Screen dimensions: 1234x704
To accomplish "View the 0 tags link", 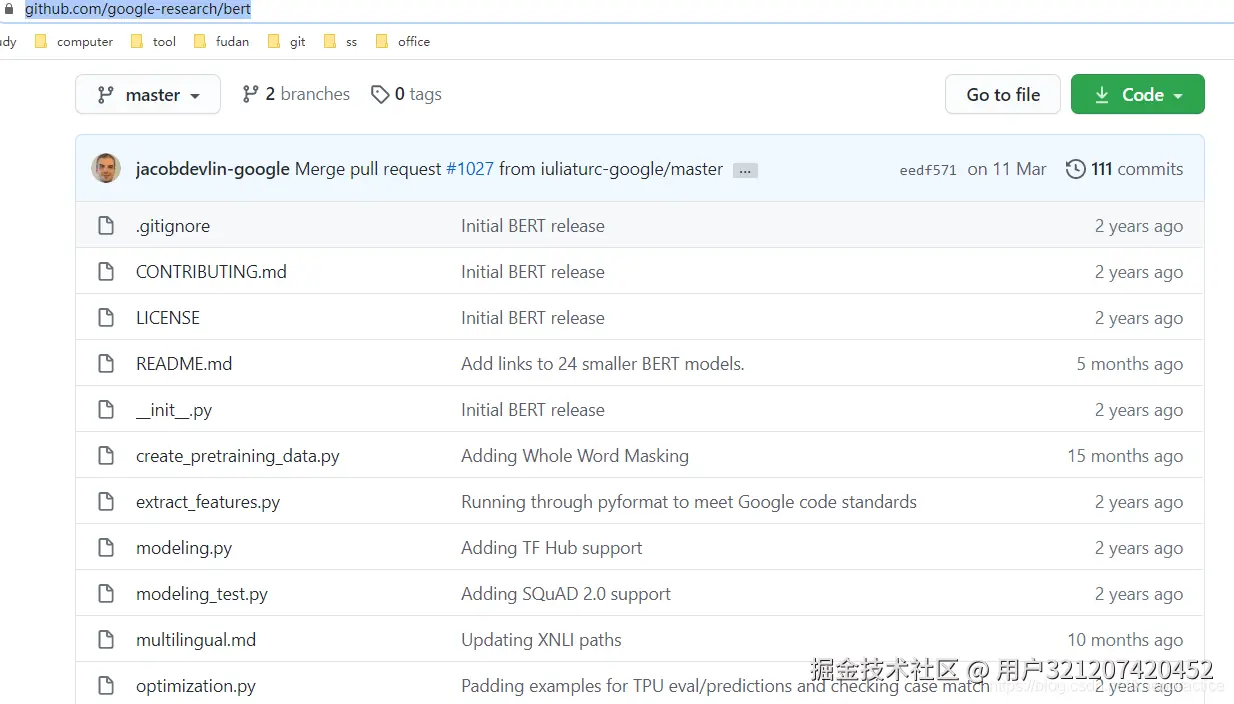I will coord(406,94).
